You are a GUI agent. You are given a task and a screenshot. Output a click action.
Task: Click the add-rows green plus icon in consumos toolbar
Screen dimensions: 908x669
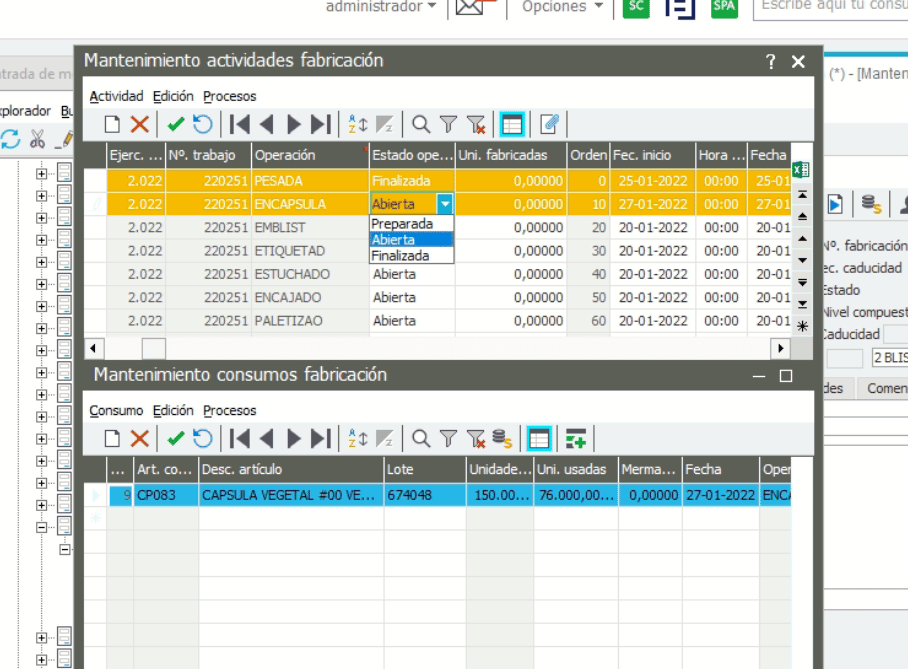click(576, 439)
